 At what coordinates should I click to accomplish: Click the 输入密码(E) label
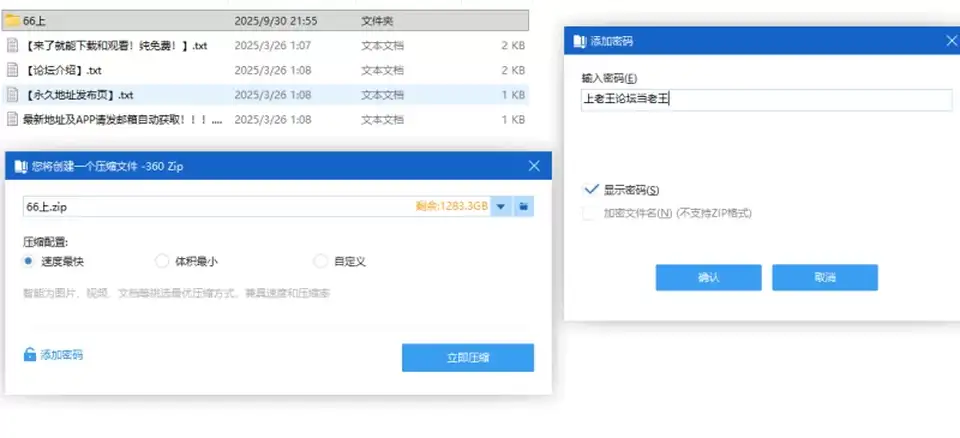pos(609,78)
